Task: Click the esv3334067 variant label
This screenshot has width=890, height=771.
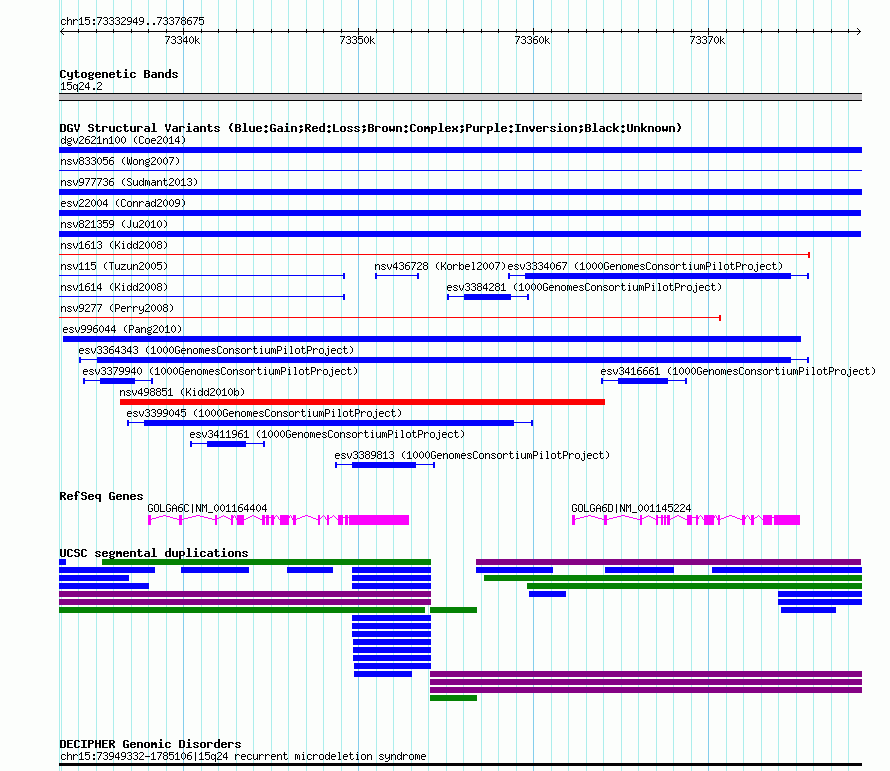Action: pos(645,266)
